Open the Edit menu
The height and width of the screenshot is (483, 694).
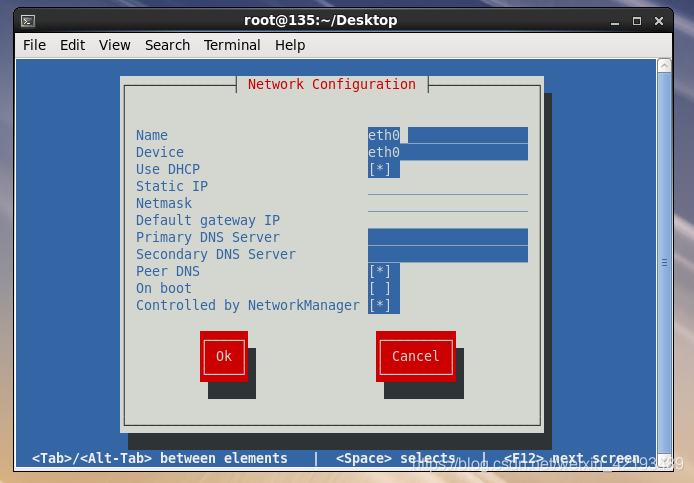(x=73, y=45)
